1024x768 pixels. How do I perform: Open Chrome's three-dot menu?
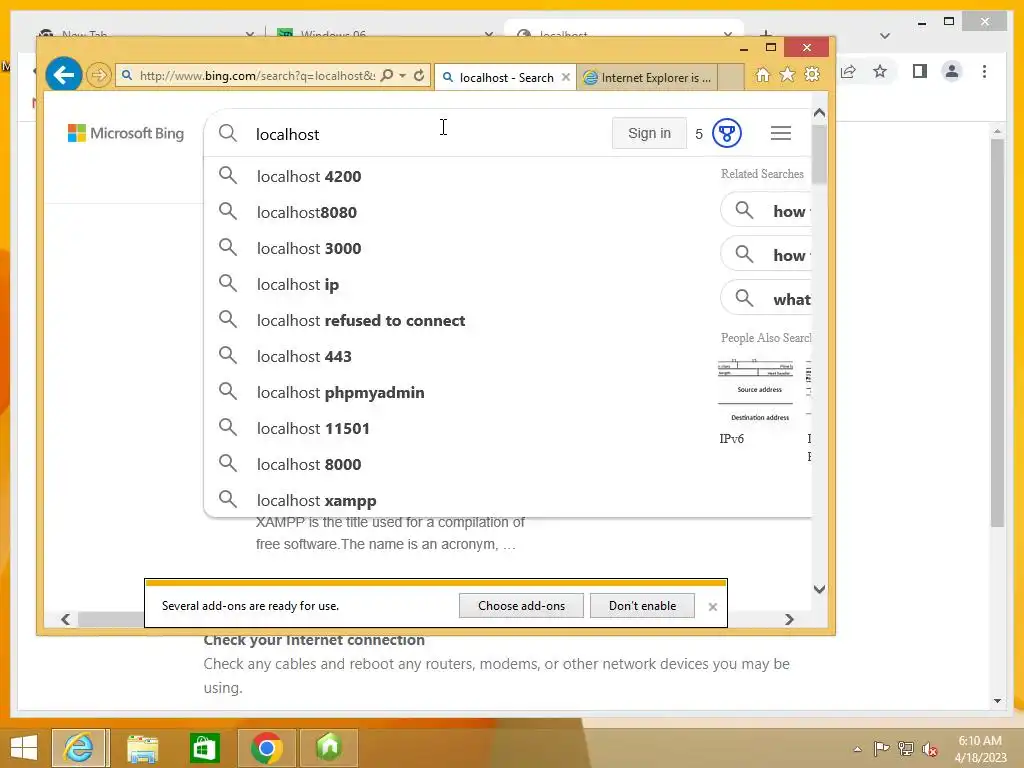tap(984, 71)
